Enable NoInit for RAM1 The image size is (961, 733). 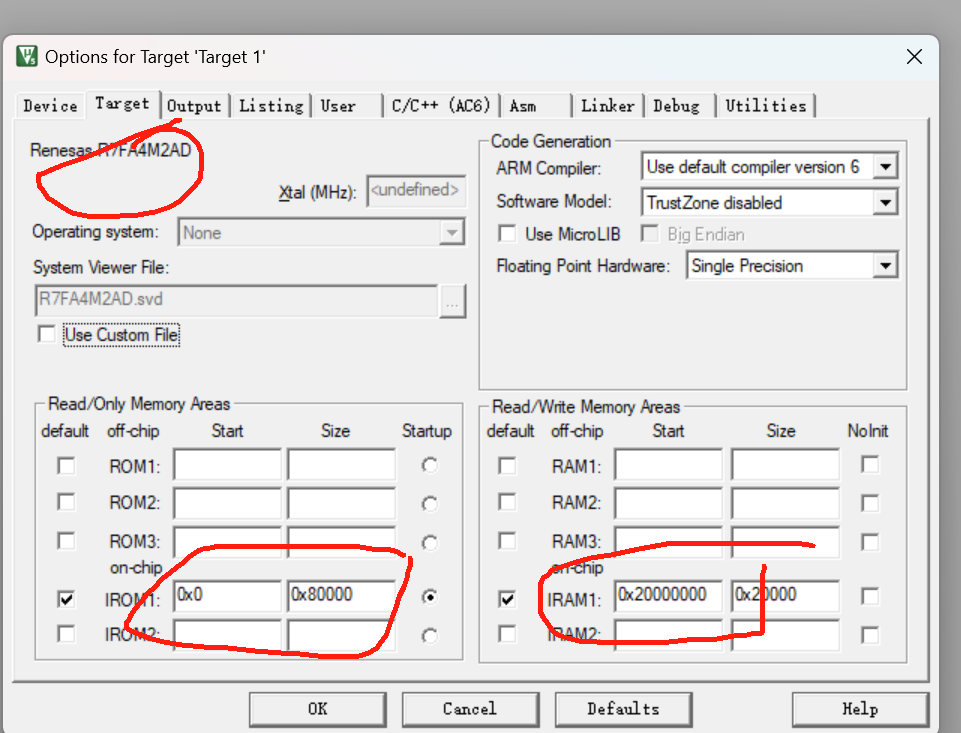coord(870,464)
